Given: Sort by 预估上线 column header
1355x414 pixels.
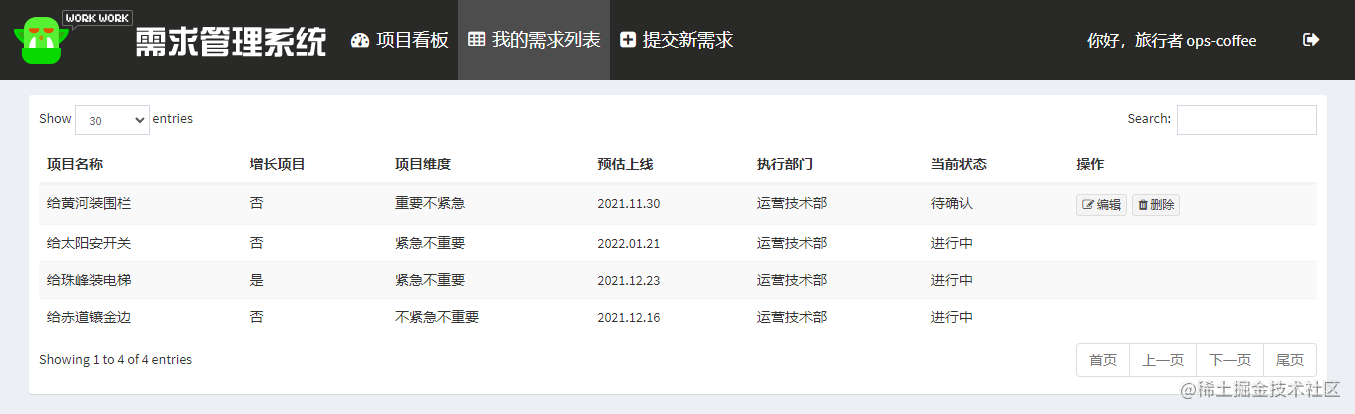Looking at the screenshot, I should 625,164.
